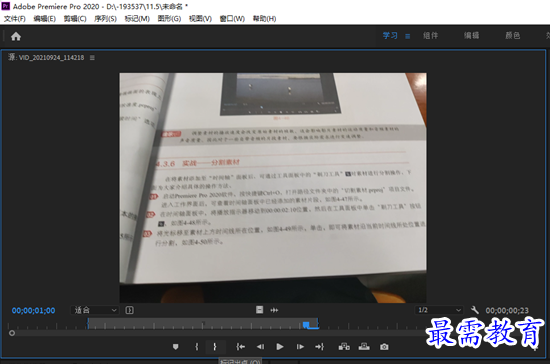Open the 文件(F) menu
Image resolution: width=550 pixels, height=364 pixels.
point(14,19)
